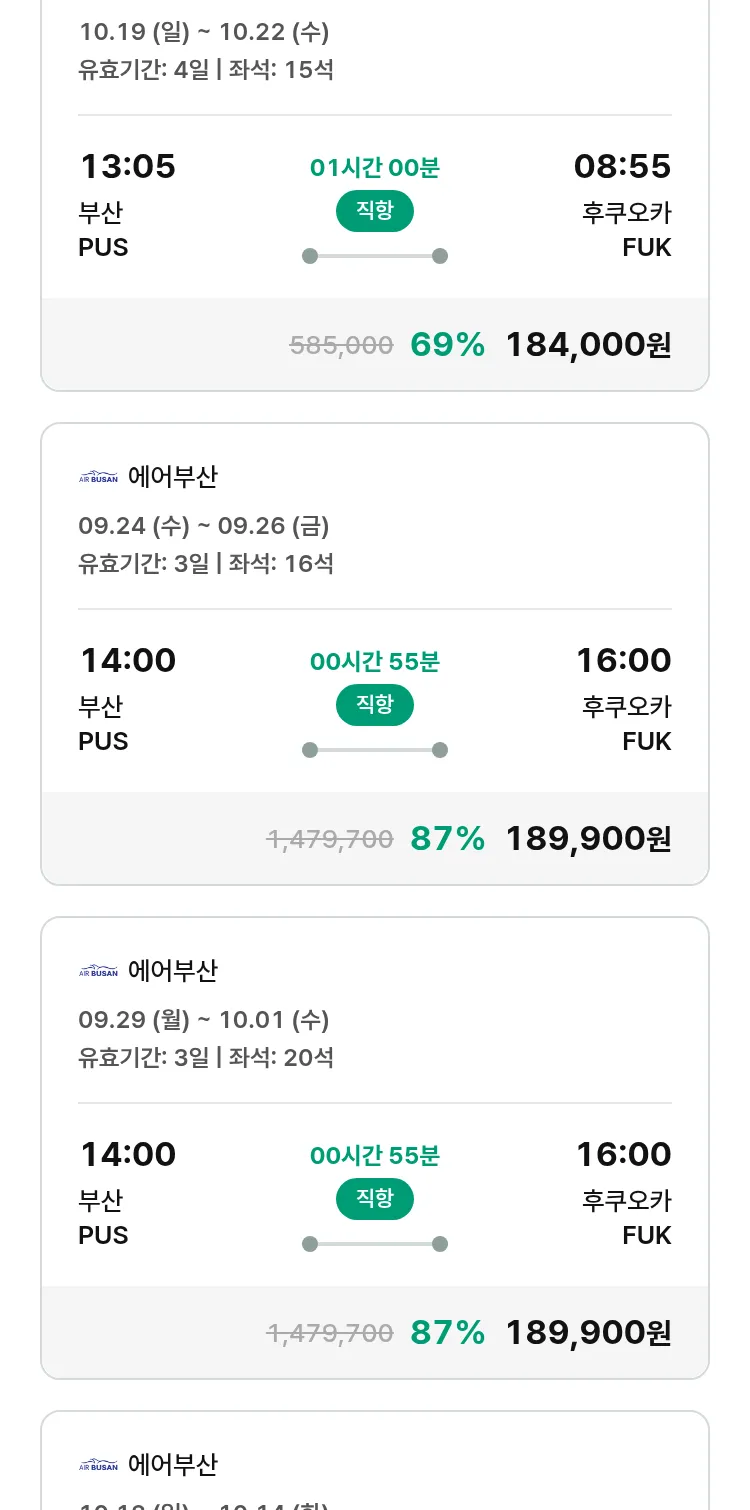Tap Air Busan logo on bottom partial card
Viewport: 750px width, 1510px height.
pyautogui.click(x=98, y=1465)
